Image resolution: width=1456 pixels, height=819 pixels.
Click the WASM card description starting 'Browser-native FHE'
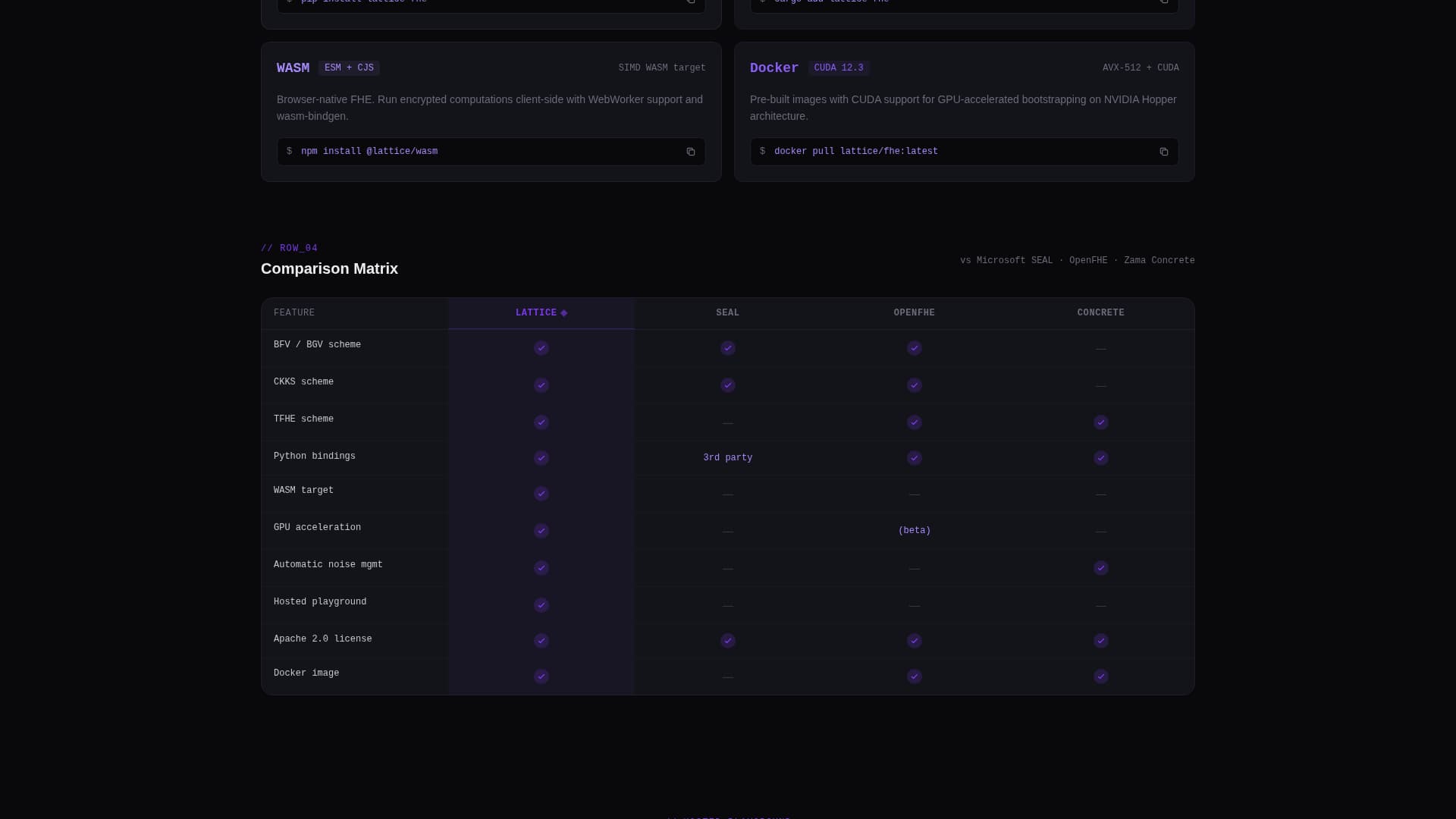491,108
